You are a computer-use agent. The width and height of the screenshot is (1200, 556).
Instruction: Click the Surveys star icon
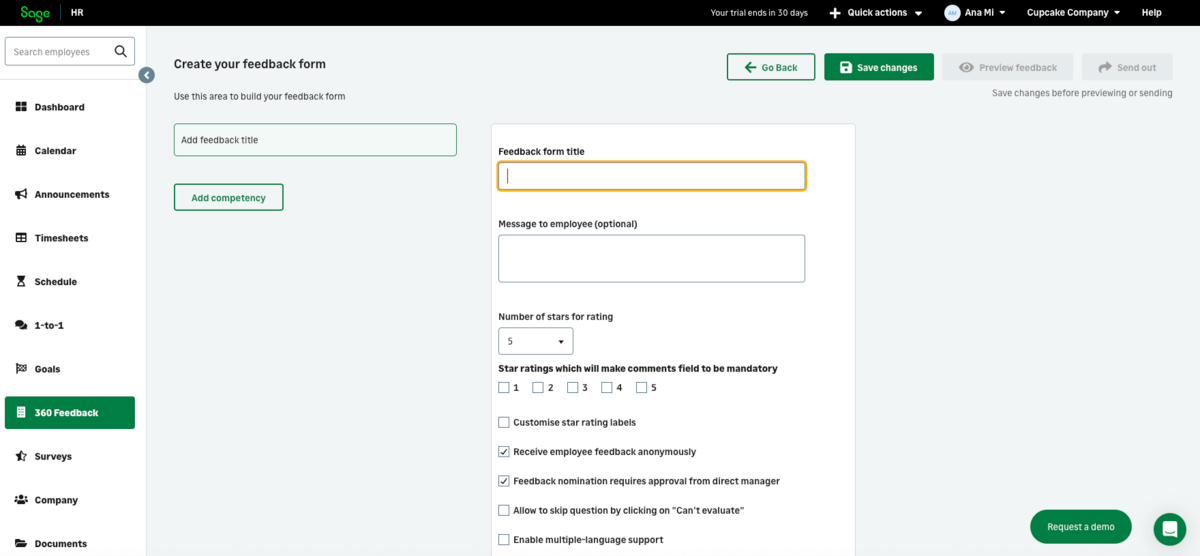(21, 456)
